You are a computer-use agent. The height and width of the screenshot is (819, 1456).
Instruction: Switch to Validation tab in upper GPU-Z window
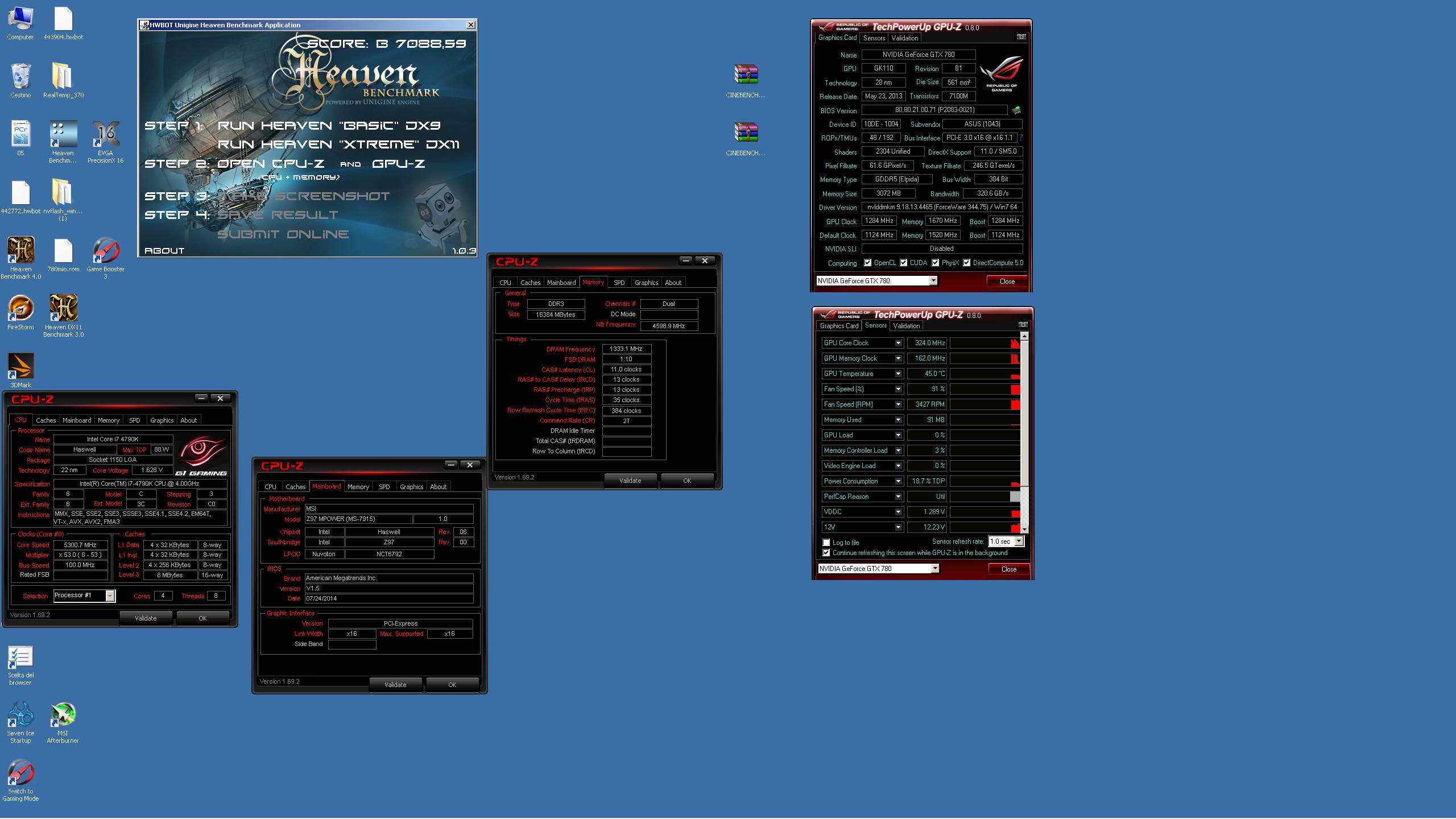tap(904, 38)
